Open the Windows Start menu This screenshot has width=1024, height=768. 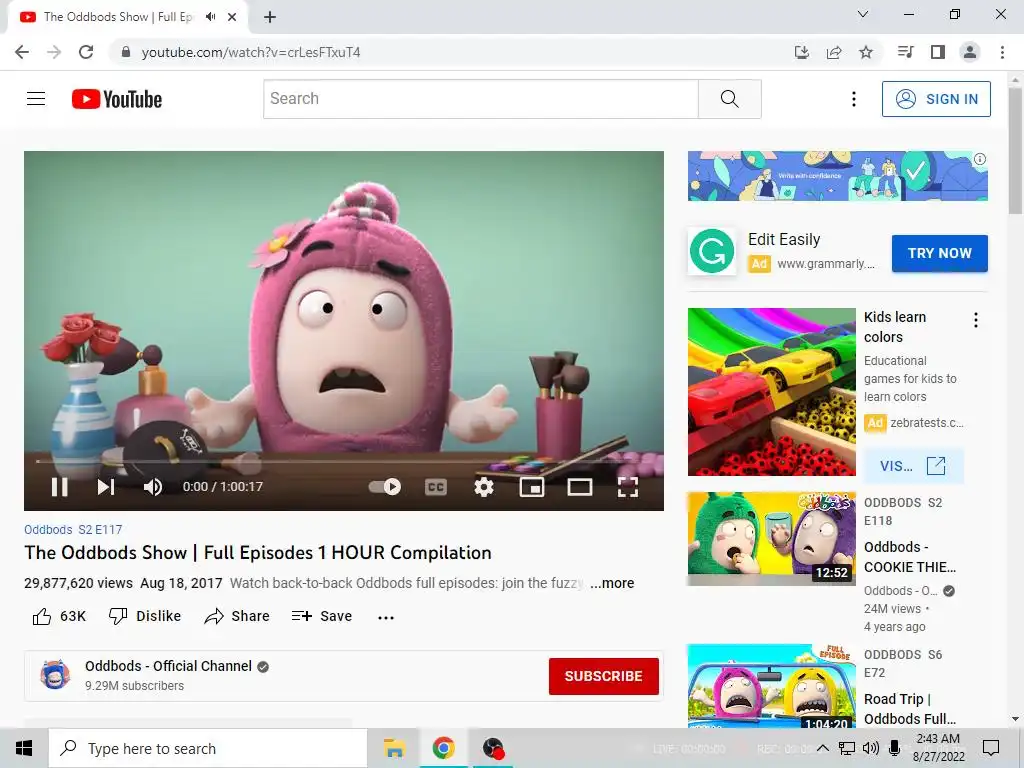(24, 748)
